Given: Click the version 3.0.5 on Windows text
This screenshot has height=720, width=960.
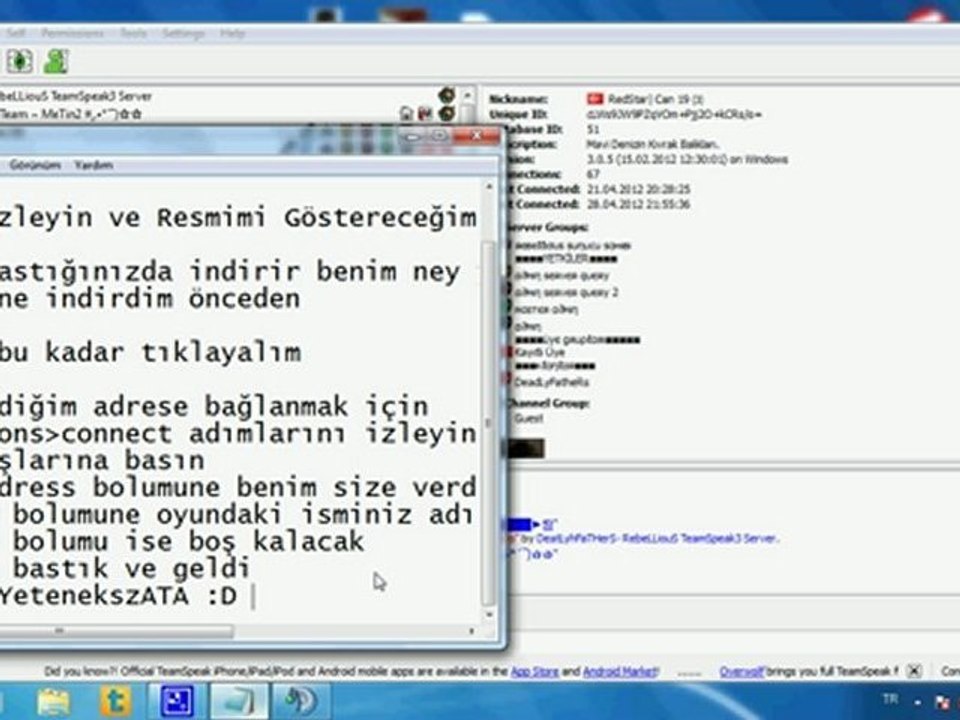Looking at the screenshot, I should (687, 159).
